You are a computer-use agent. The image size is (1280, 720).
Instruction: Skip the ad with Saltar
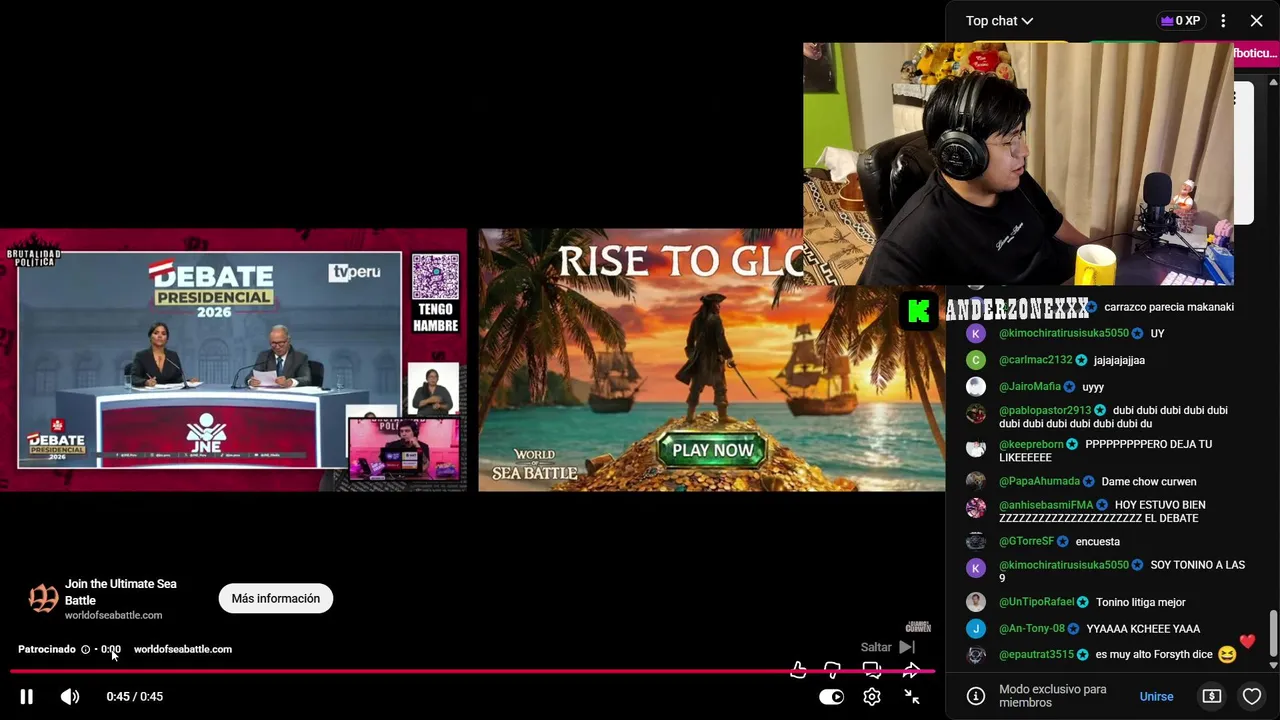[x=888, y=647]
